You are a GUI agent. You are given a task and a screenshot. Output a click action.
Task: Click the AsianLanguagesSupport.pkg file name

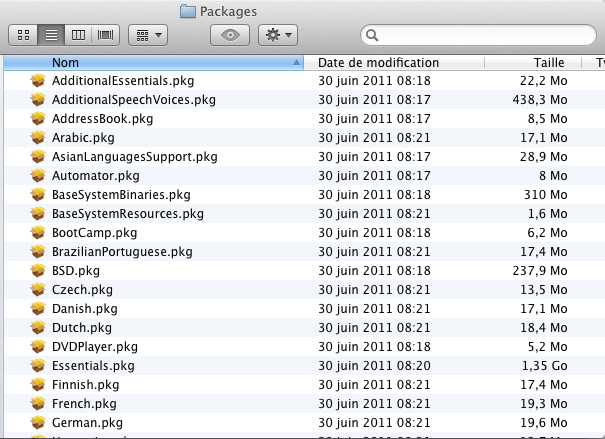[x=135, y=157]
